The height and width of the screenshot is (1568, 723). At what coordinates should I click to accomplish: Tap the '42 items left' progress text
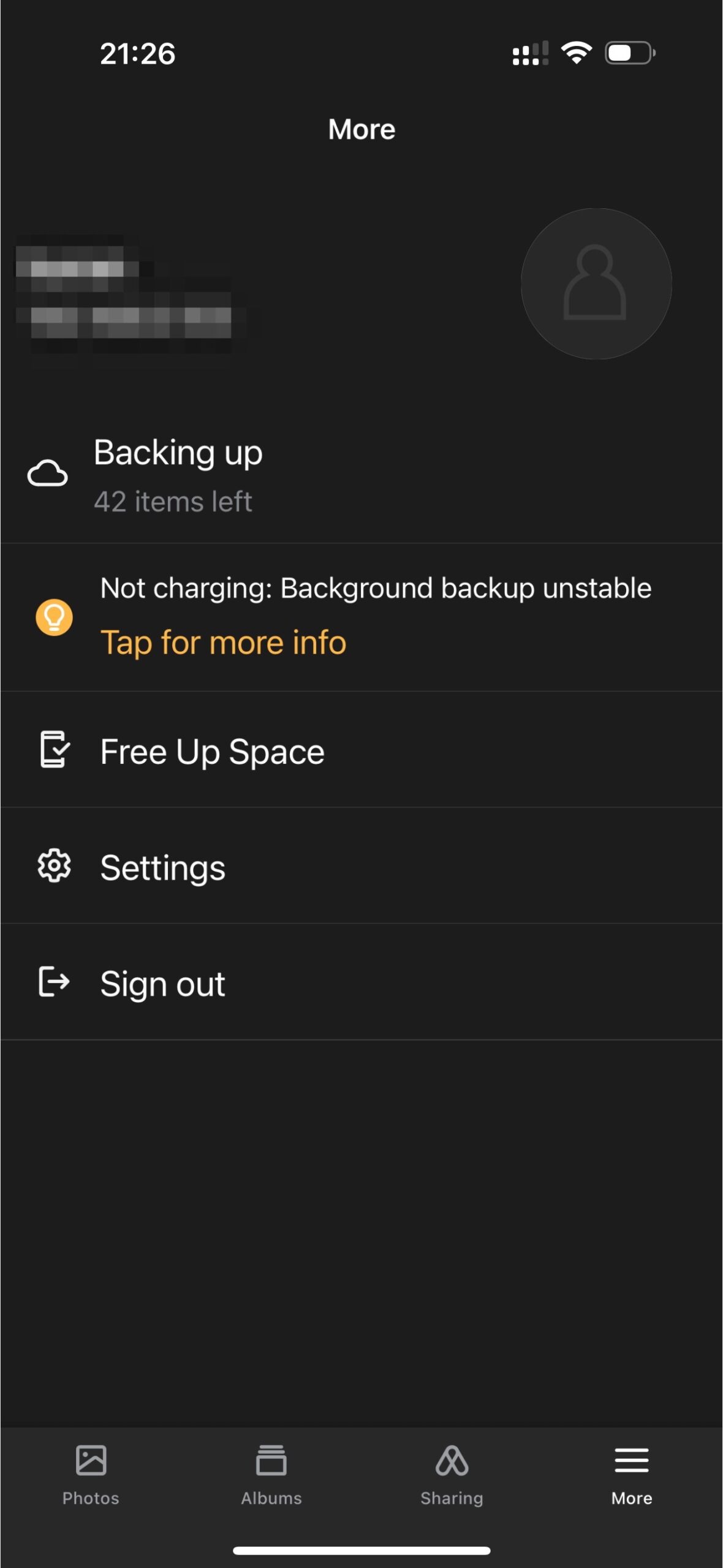173,502
